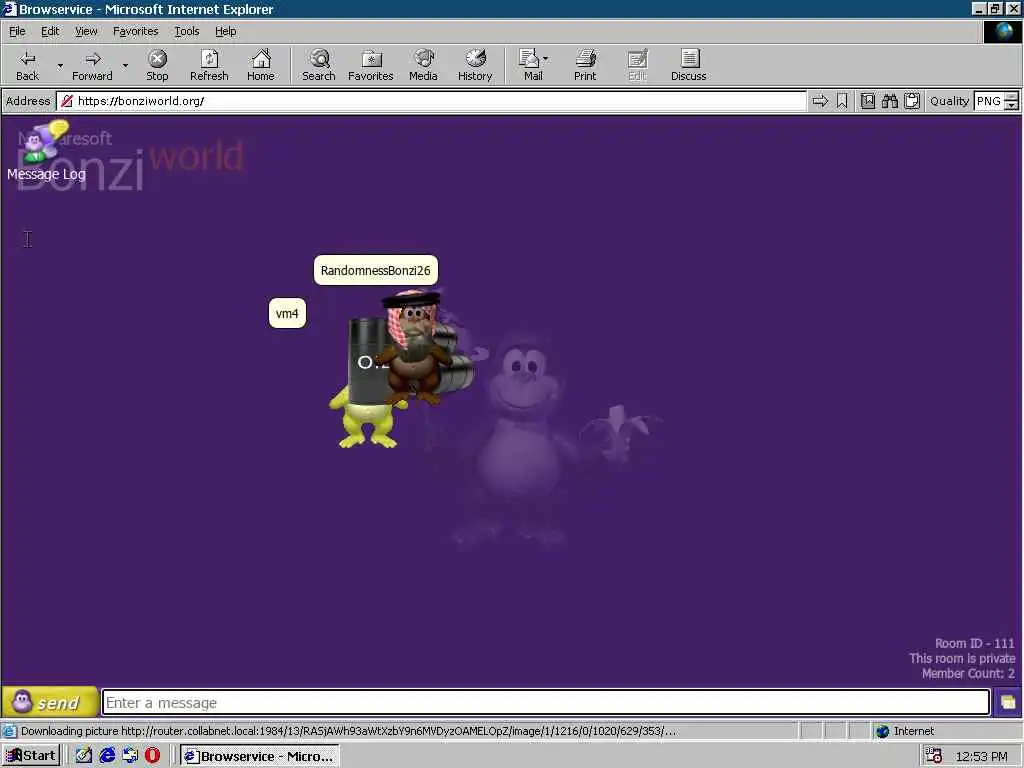Focus the Enter a message field
The height and width of the screenshot is (768, 1024).
(546, 702)
